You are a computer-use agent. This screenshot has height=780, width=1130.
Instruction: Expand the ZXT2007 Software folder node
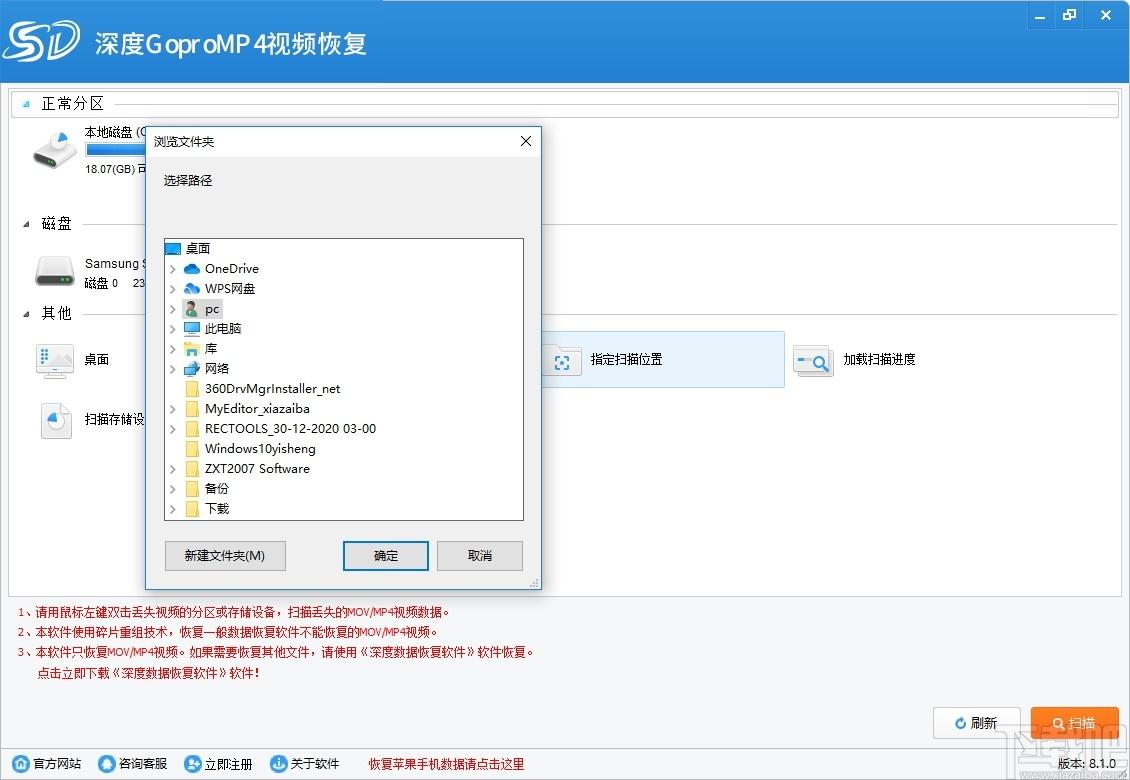[x=172, y=469]
